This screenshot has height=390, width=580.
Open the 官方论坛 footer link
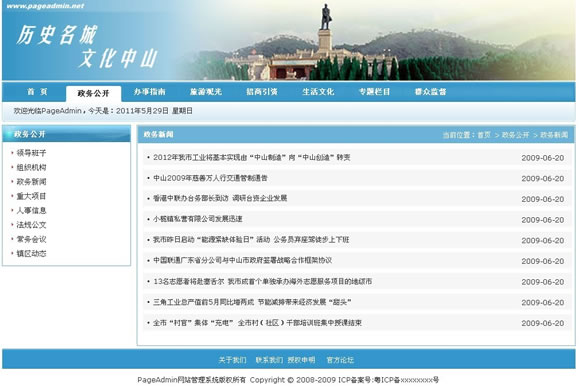tap(340, 360)
